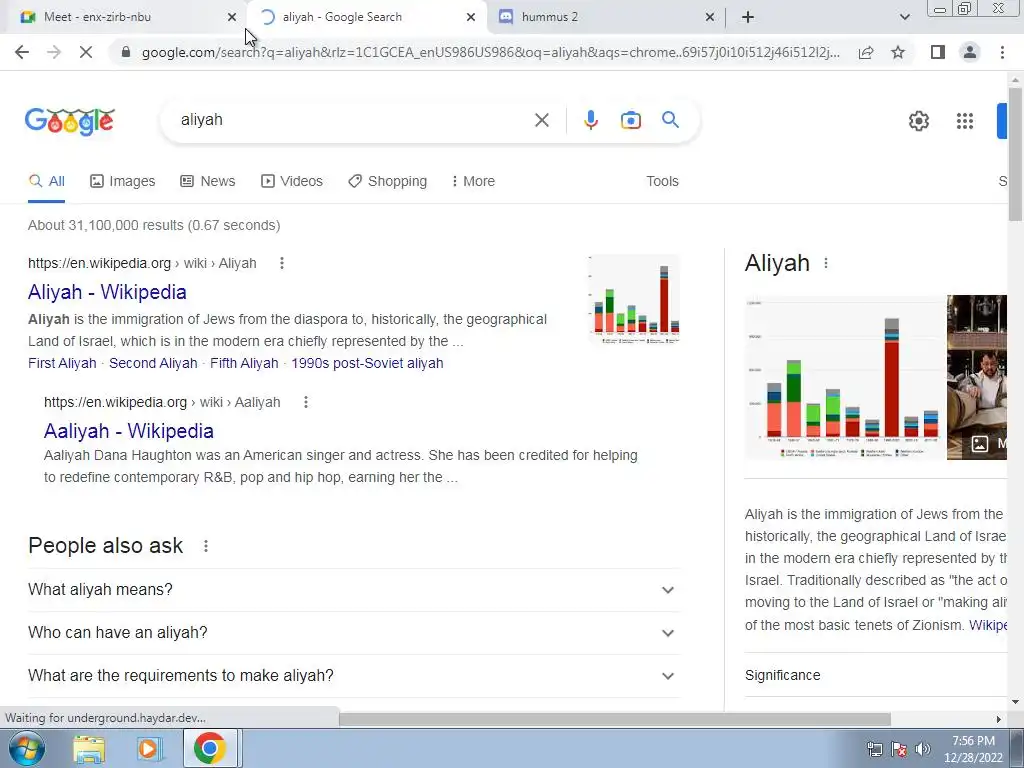Open knowledge panel bar chart image
Viewport: 1024px width, 768px height.
click(845, 377)
